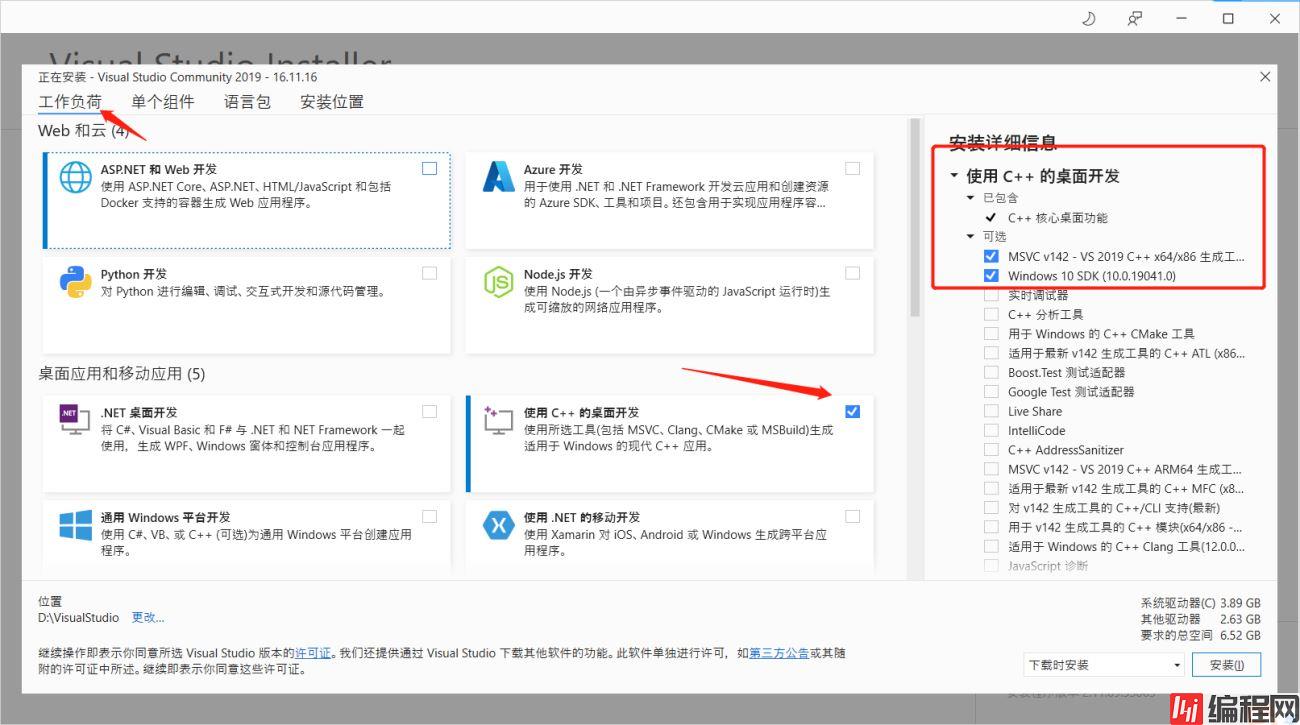Check the 实时调试器 optional component
Screen dimensions: 1300x725
(x=991, y=295)
